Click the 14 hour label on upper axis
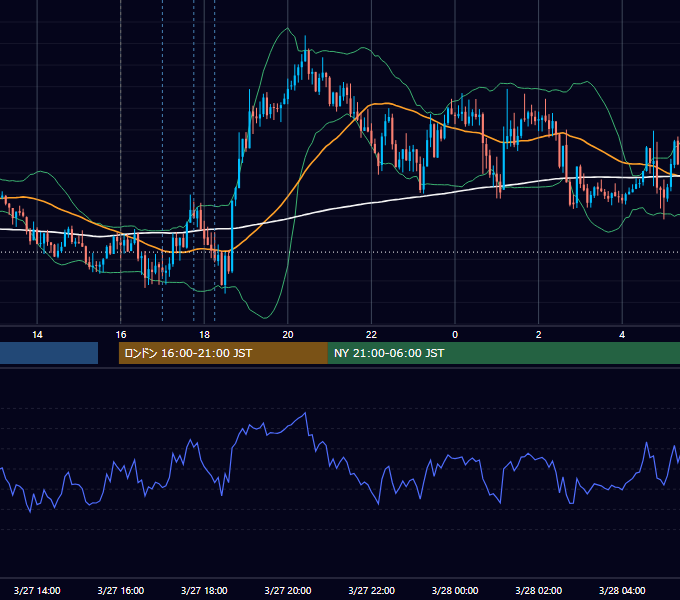The height and width of the screenshot is (600, 680). (37, 335)
